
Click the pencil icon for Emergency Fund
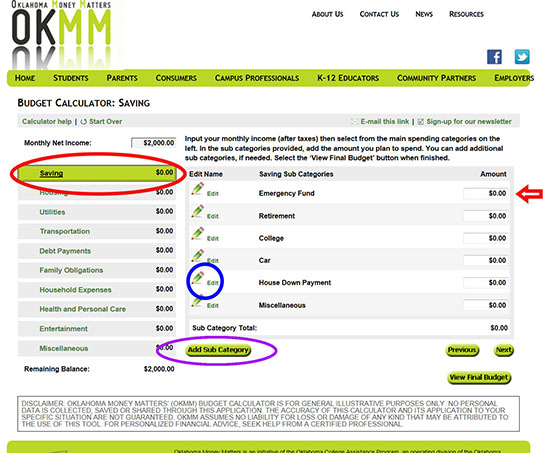197,189
